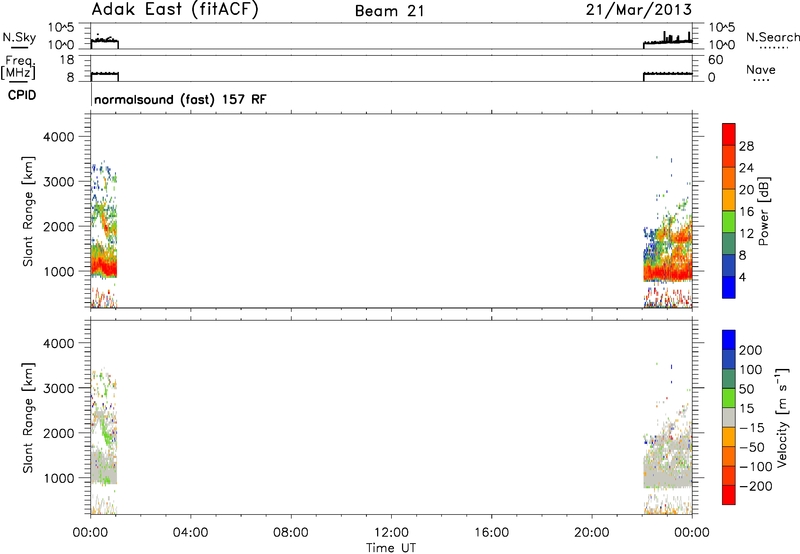This screenshot has width=800, height=554.
Task: Click 4000 tick on power panel axis
Action: pos(58,137)
